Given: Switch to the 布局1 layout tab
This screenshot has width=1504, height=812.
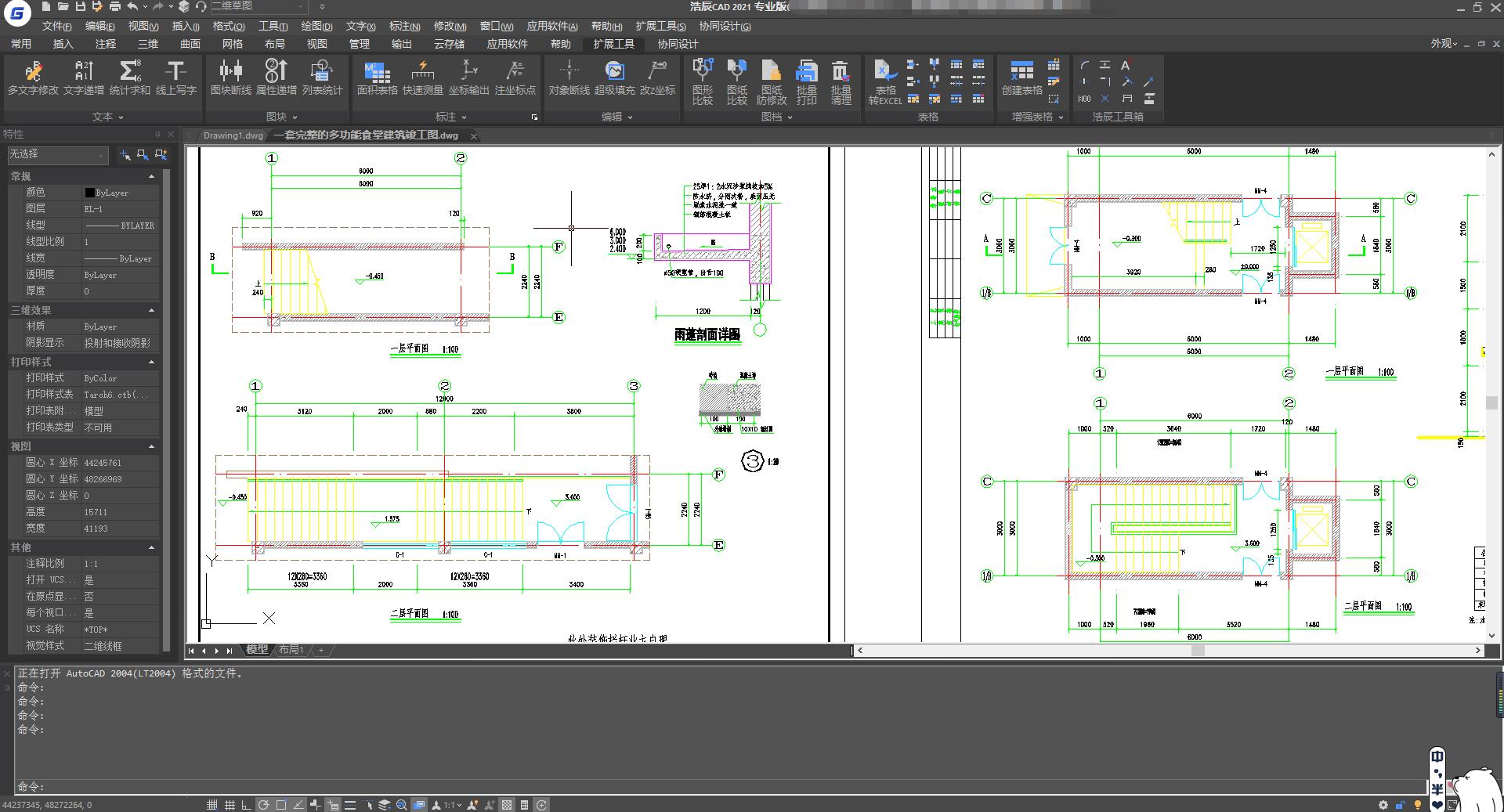Looking at the screenshot, I should [x=291, y=650].
